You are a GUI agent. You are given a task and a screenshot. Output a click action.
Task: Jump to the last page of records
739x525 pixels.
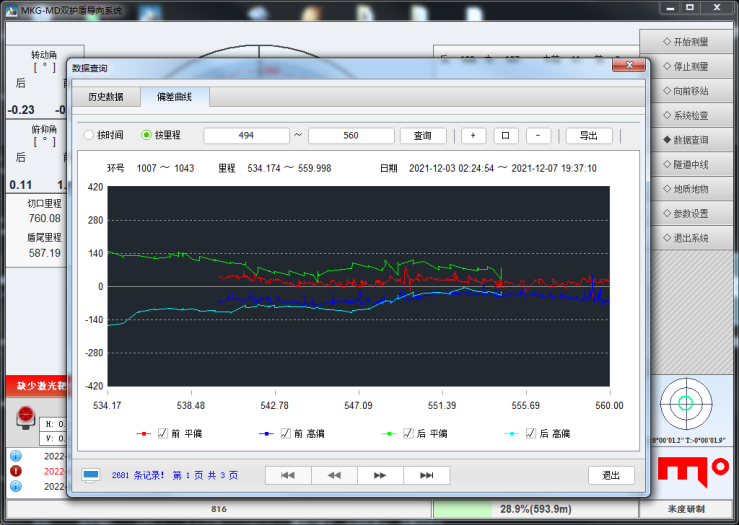pyautogui.click(x=427, y=475)
